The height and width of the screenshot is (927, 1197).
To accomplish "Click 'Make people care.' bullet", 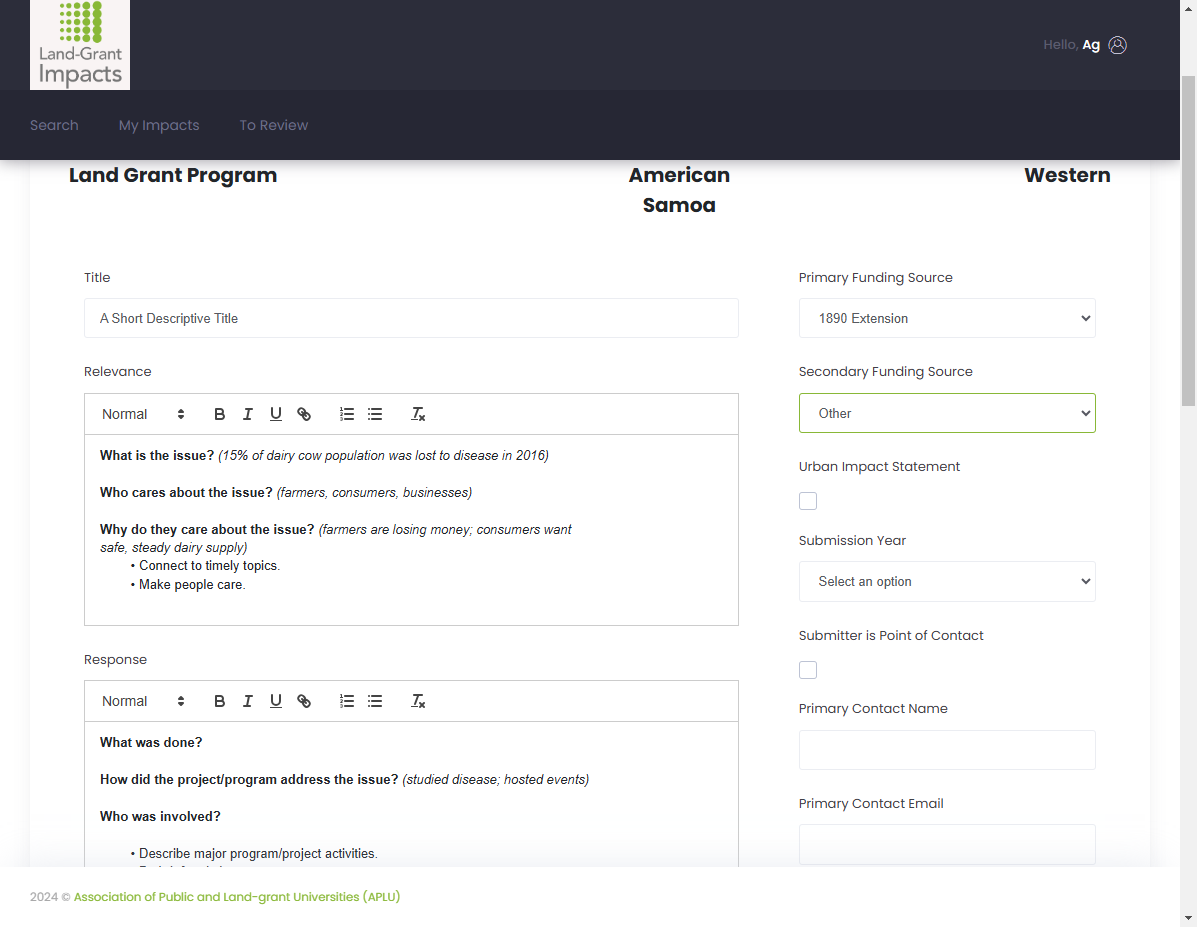I will (192, 585).
